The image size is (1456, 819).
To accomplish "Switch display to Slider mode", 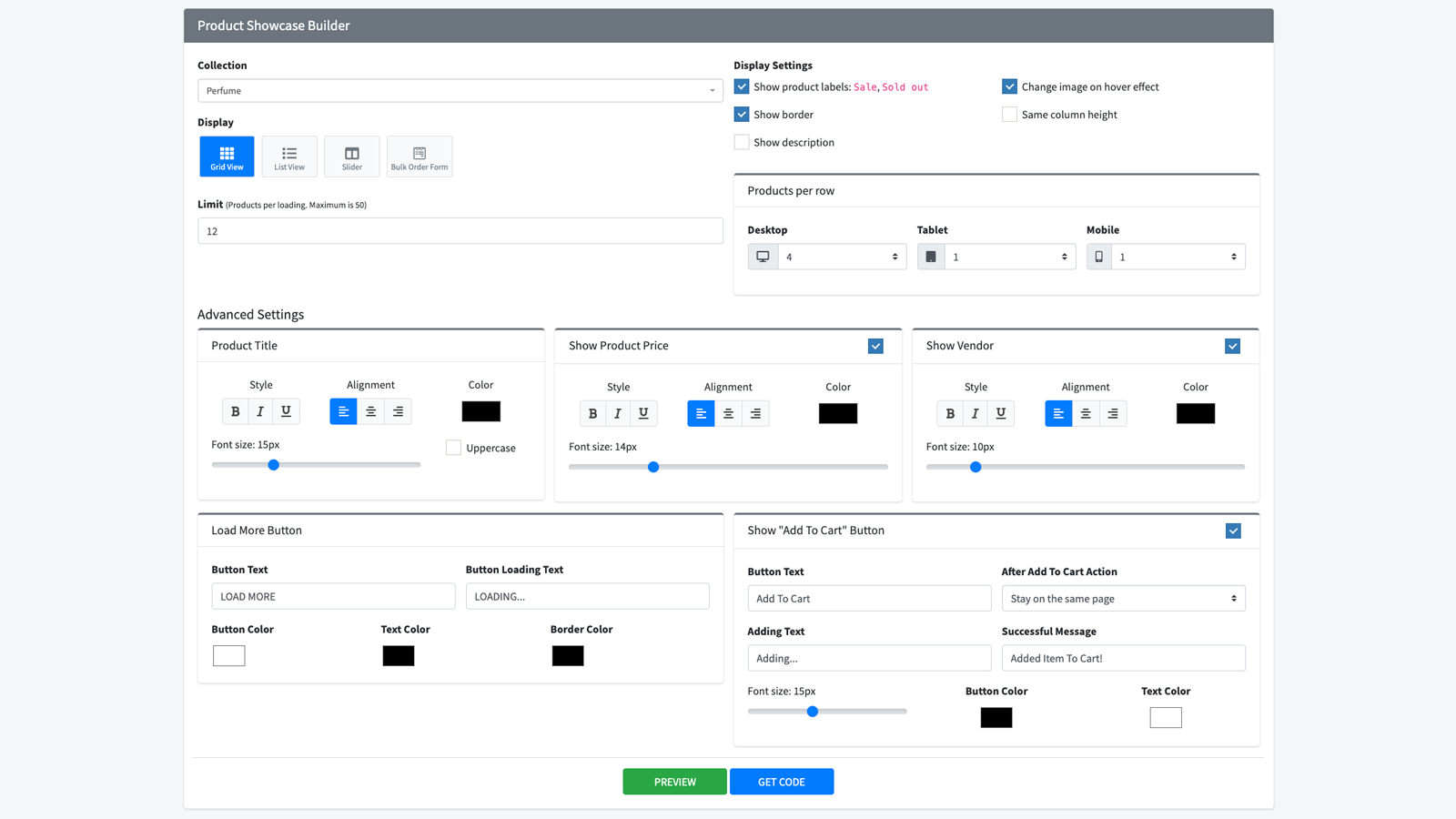I will click(351, 156).
